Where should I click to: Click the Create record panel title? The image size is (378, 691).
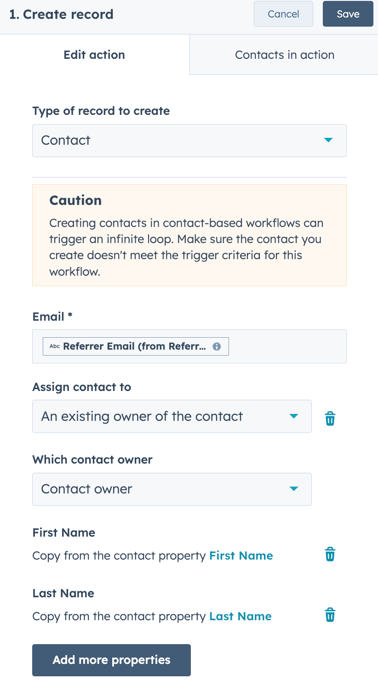[61, 14]
